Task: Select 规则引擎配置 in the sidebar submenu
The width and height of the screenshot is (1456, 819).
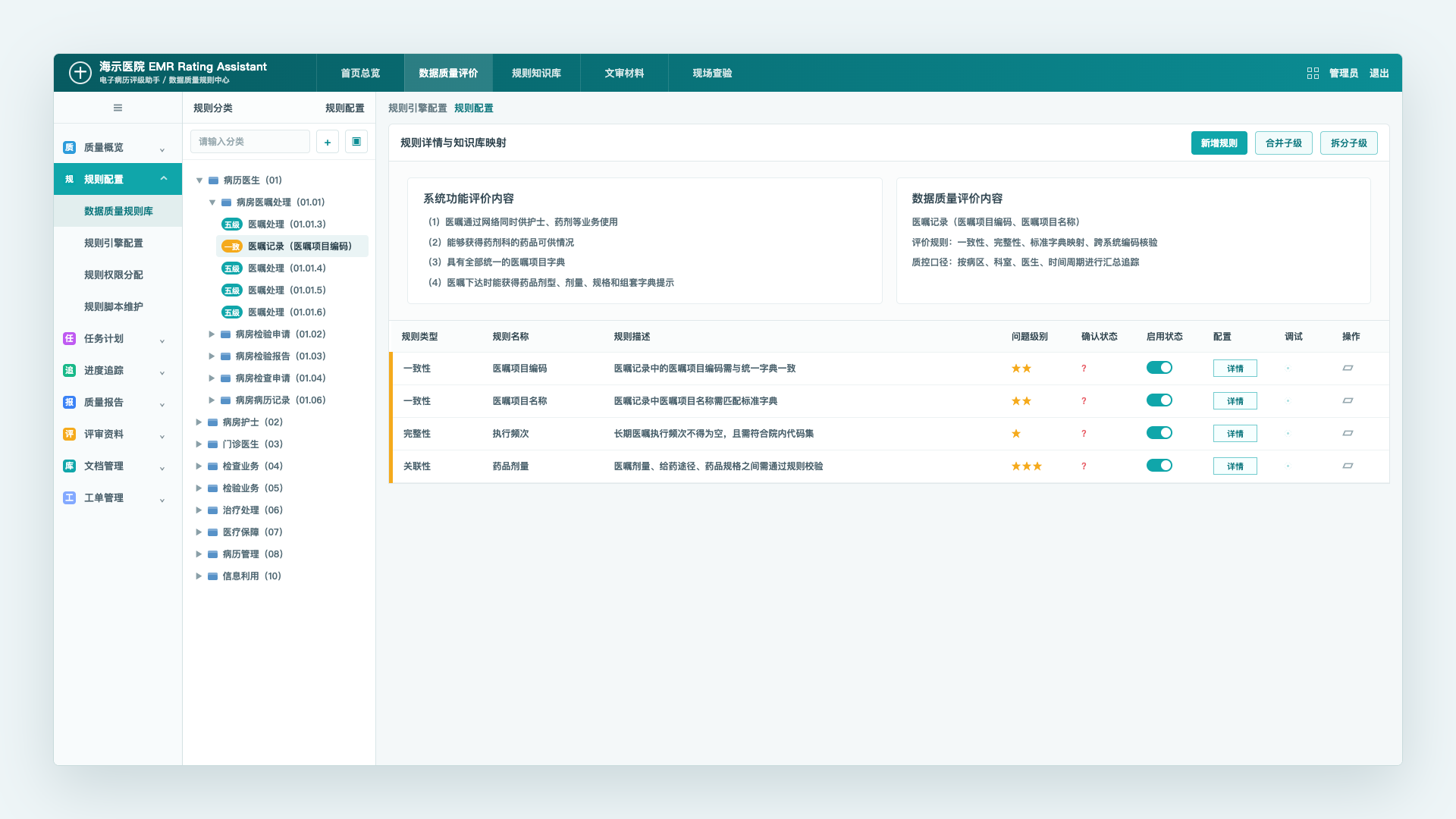Action: [118, 243]
